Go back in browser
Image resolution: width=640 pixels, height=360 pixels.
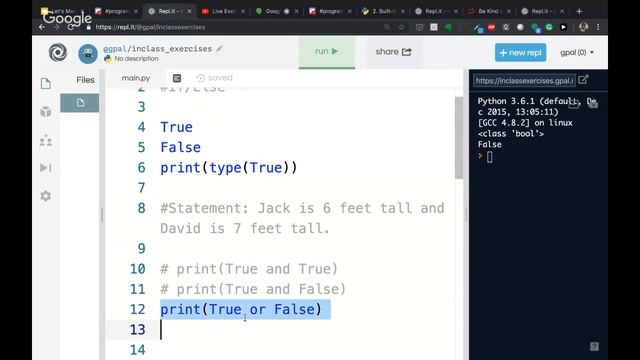[x=42, y=27]
